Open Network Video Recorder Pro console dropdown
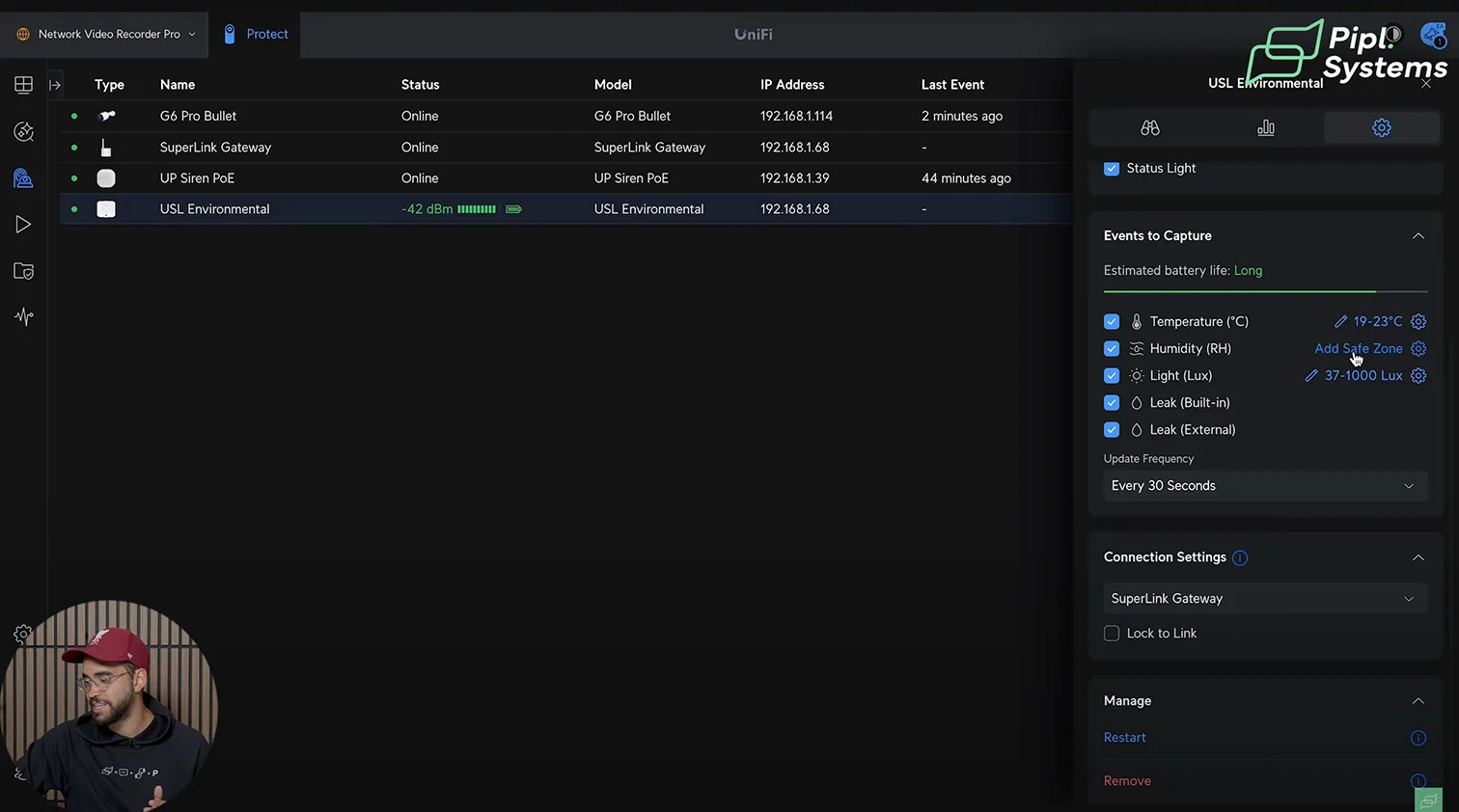 point(104,34)
